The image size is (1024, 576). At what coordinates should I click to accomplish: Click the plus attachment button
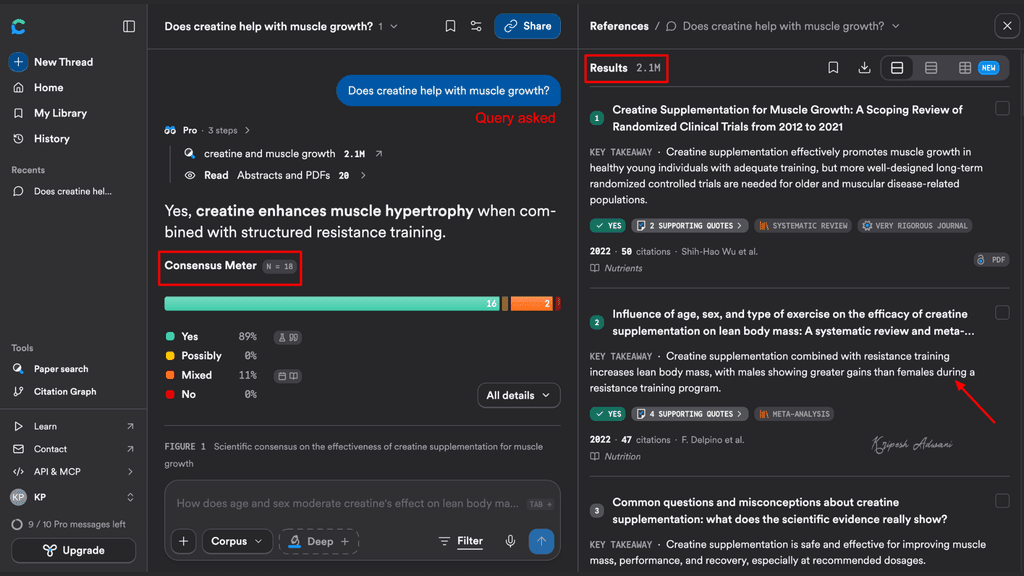point(184,541)
